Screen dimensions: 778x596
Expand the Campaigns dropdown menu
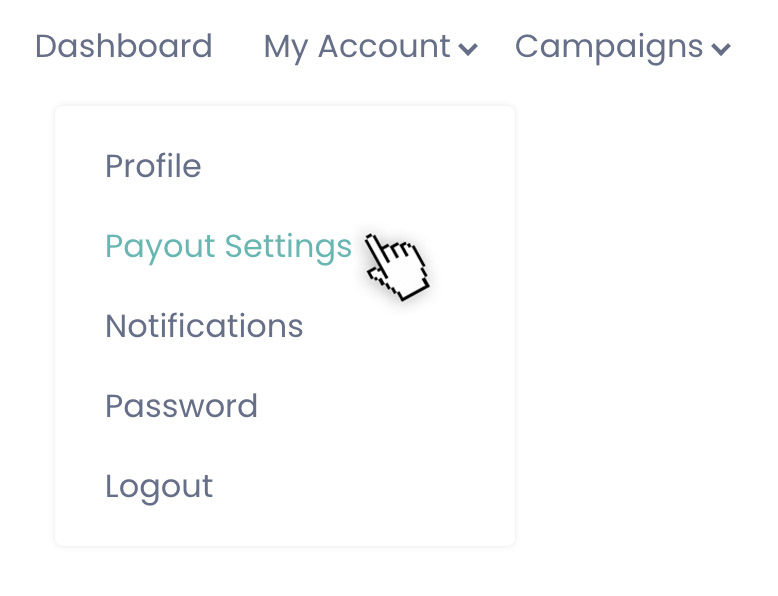pyautogui.click(x=622, y=48)
